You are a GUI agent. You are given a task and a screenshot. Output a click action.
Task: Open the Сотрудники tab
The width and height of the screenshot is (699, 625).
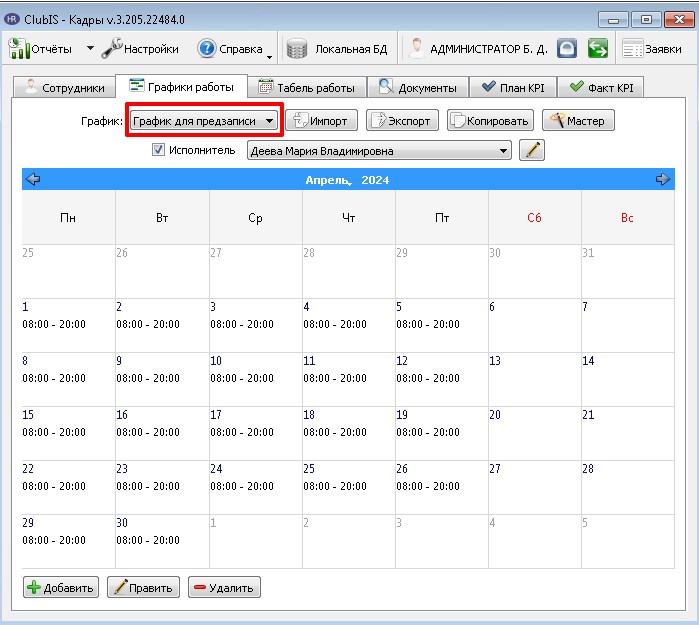(x=65, y=88)
